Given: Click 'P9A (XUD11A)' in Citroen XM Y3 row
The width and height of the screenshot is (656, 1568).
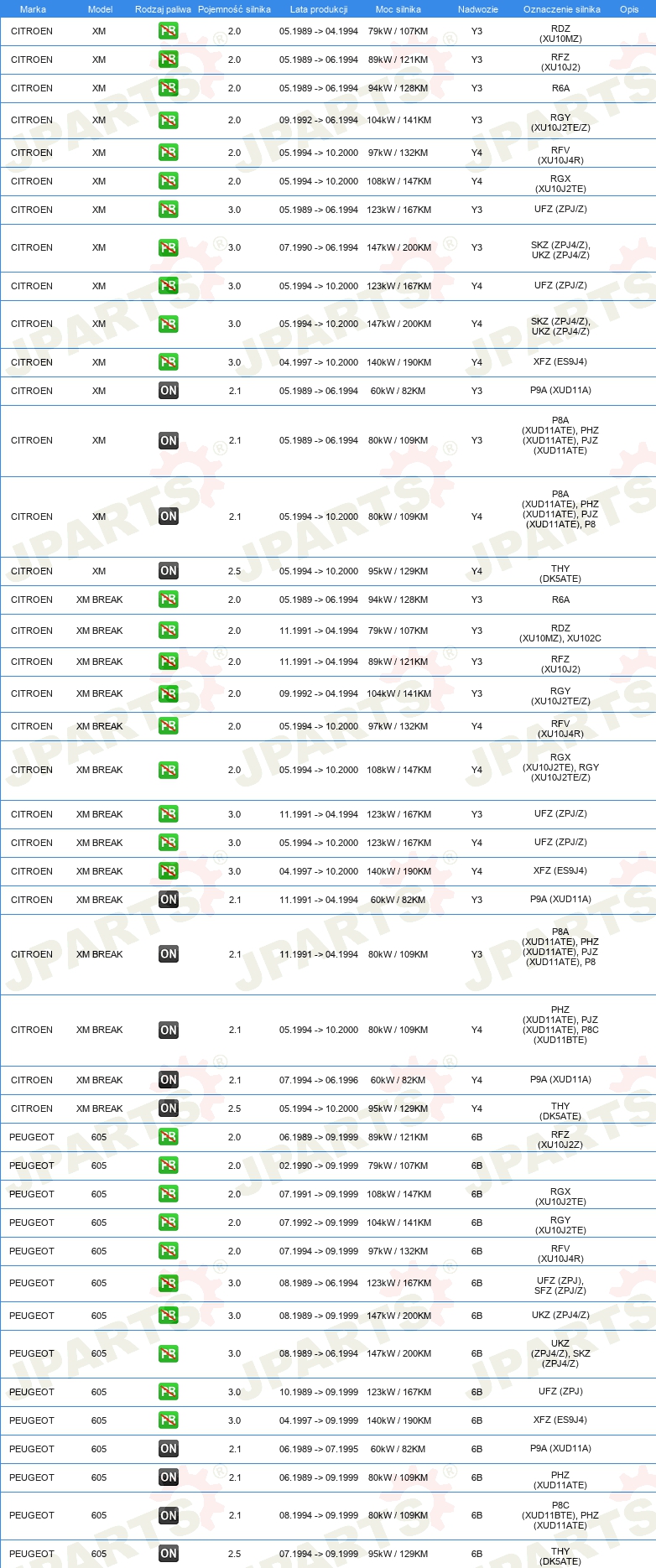Looking at the screenshot, I should 560,391.
